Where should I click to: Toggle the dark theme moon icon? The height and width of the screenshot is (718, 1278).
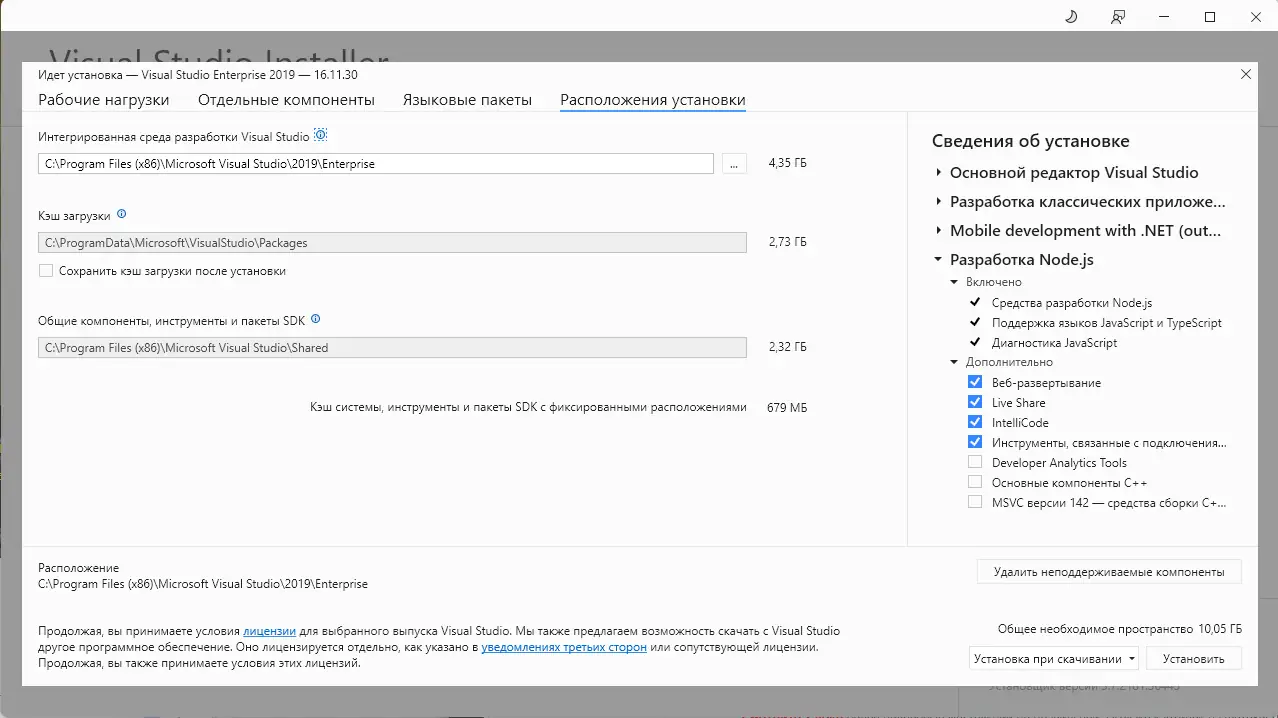click(1071, 17)
